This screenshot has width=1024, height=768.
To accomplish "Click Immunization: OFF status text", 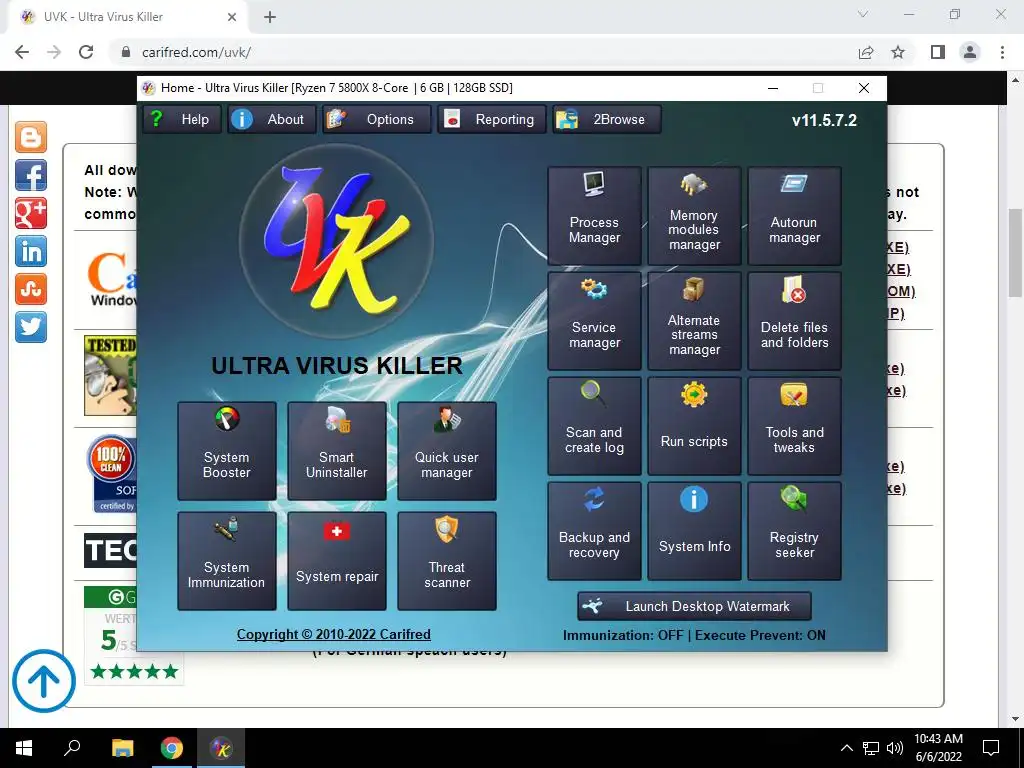I will (623, 635).
